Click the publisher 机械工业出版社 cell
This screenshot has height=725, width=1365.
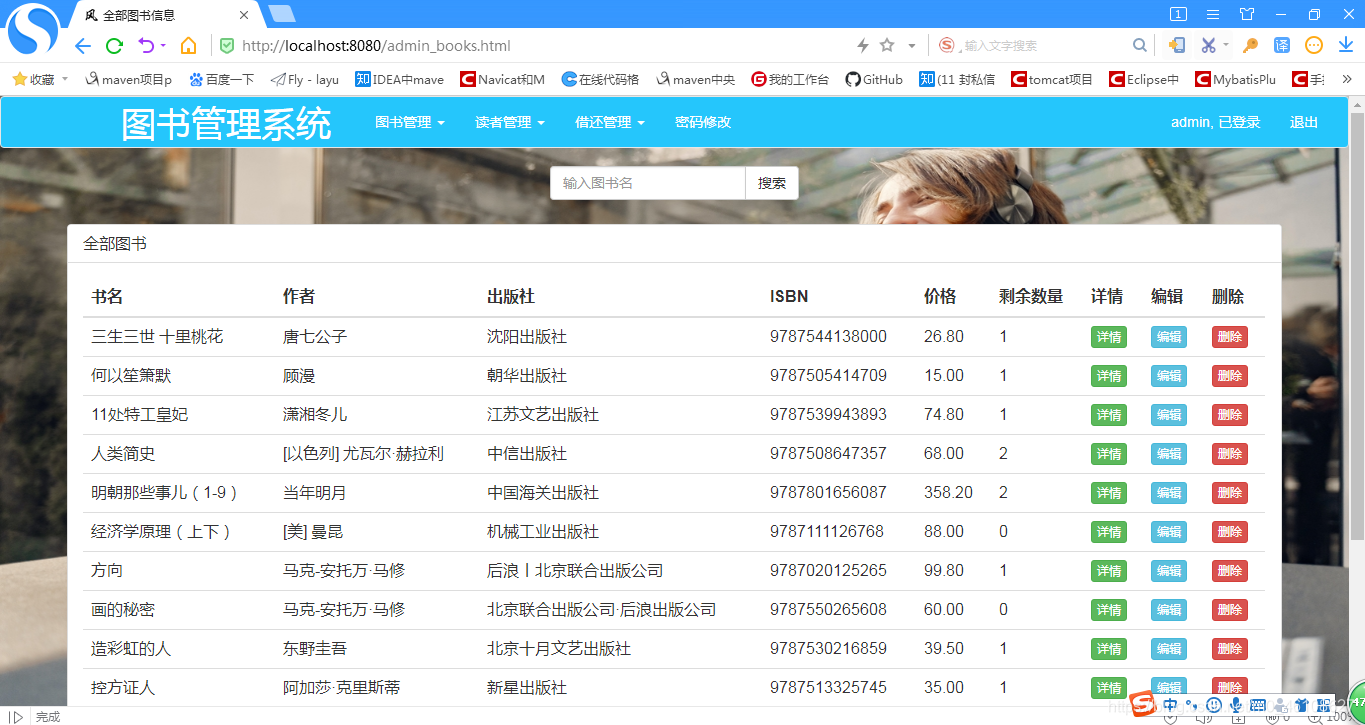pyautogui.click(x=543, y=532)
